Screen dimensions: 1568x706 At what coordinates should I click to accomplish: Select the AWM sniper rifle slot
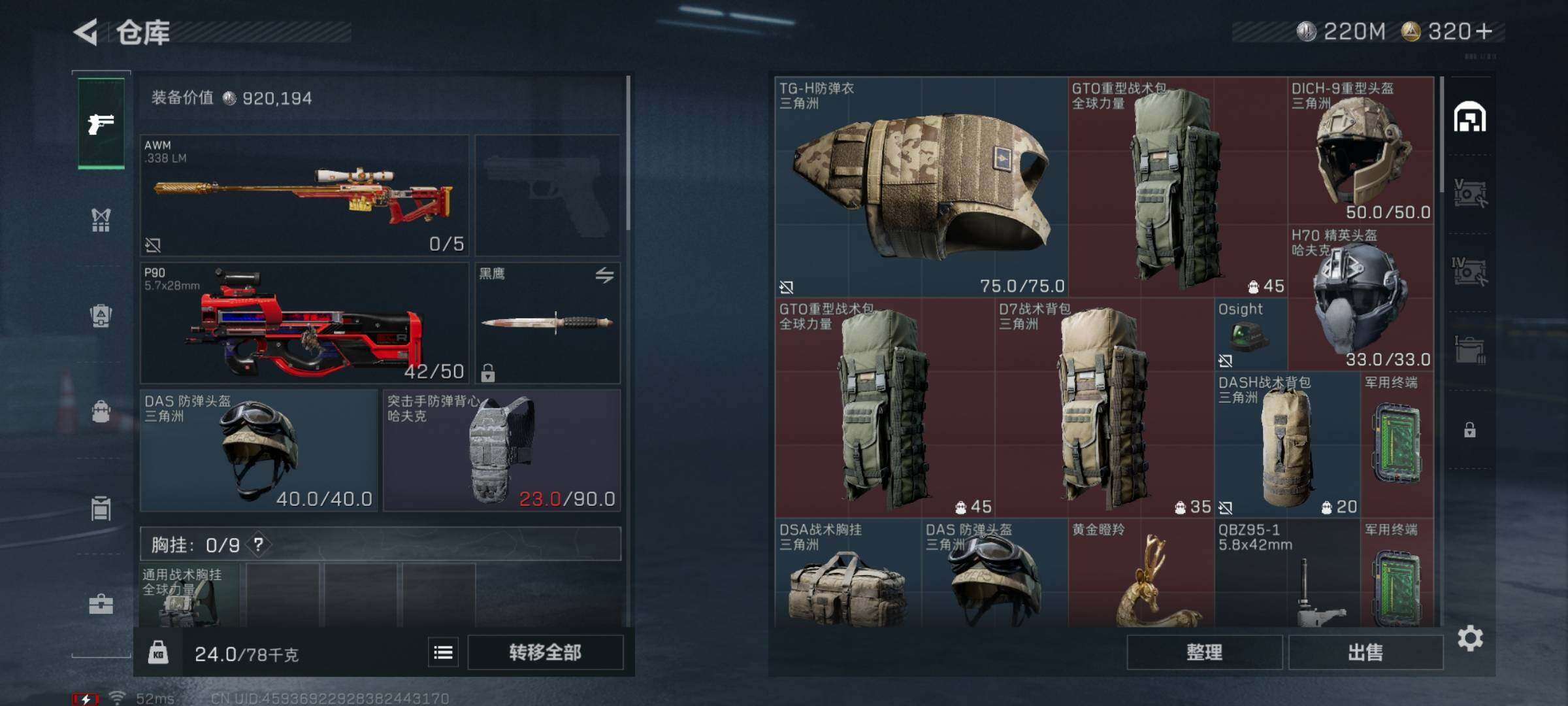pyautogui.click(x=304, y=195)
